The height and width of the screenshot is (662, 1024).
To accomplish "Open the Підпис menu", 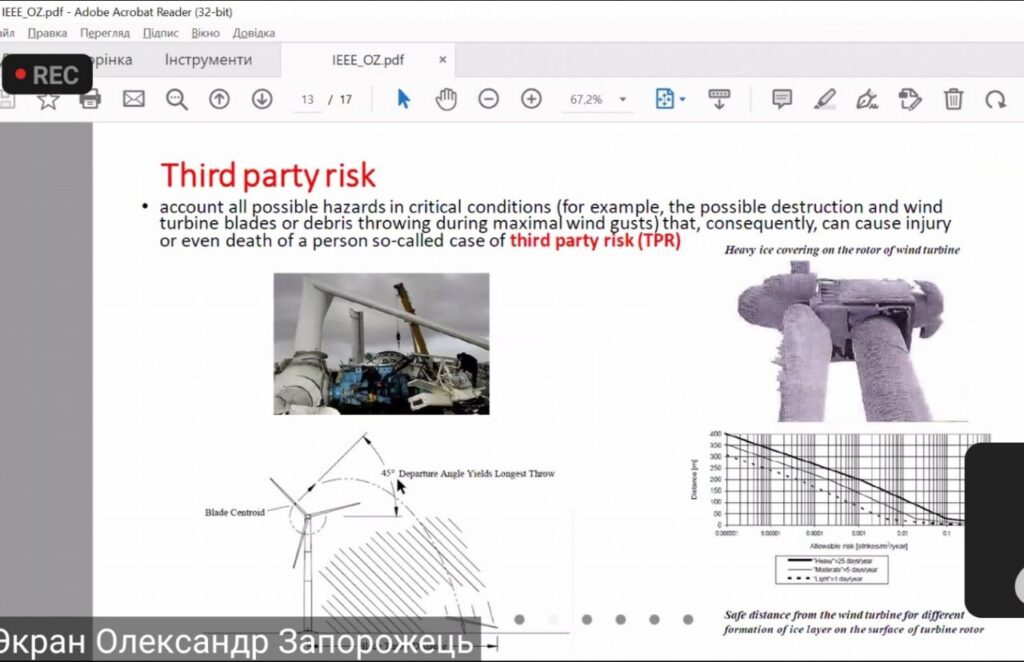I will (x=161, y=33).
